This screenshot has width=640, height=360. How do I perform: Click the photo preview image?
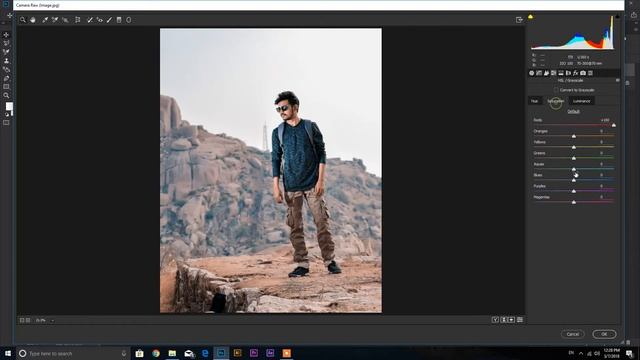pyautogui.click(x=271, y=170)
